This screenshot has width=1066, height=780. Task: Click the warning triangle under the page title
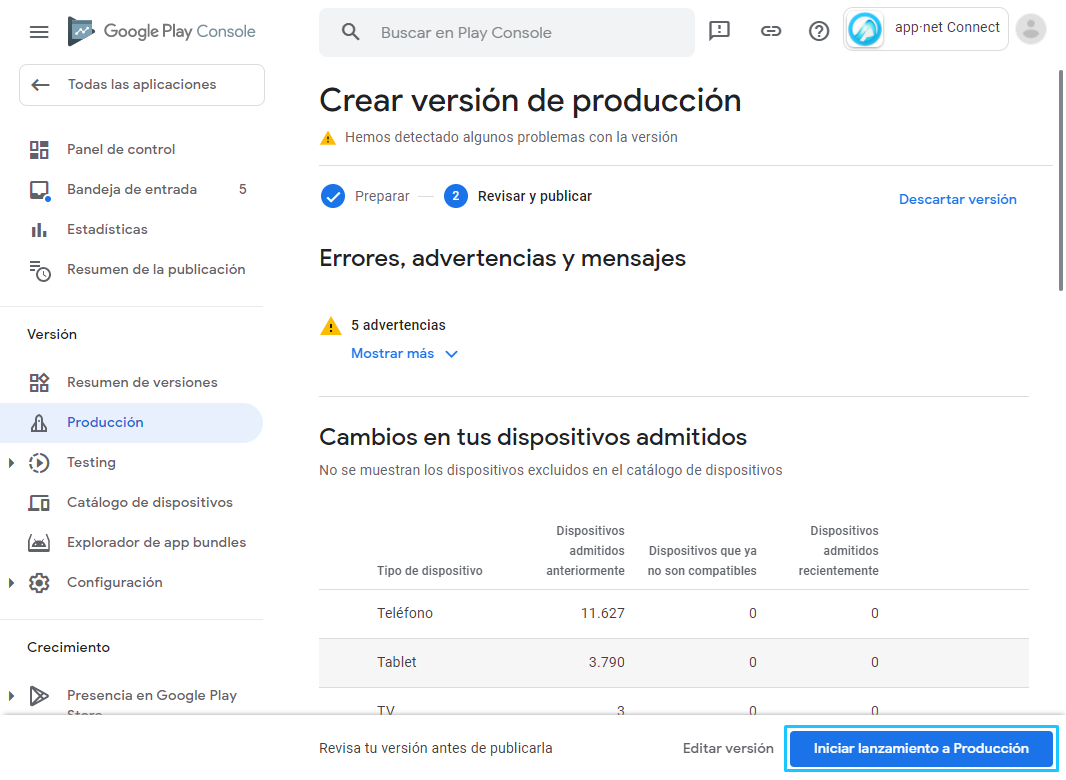(x=328, y=138)
